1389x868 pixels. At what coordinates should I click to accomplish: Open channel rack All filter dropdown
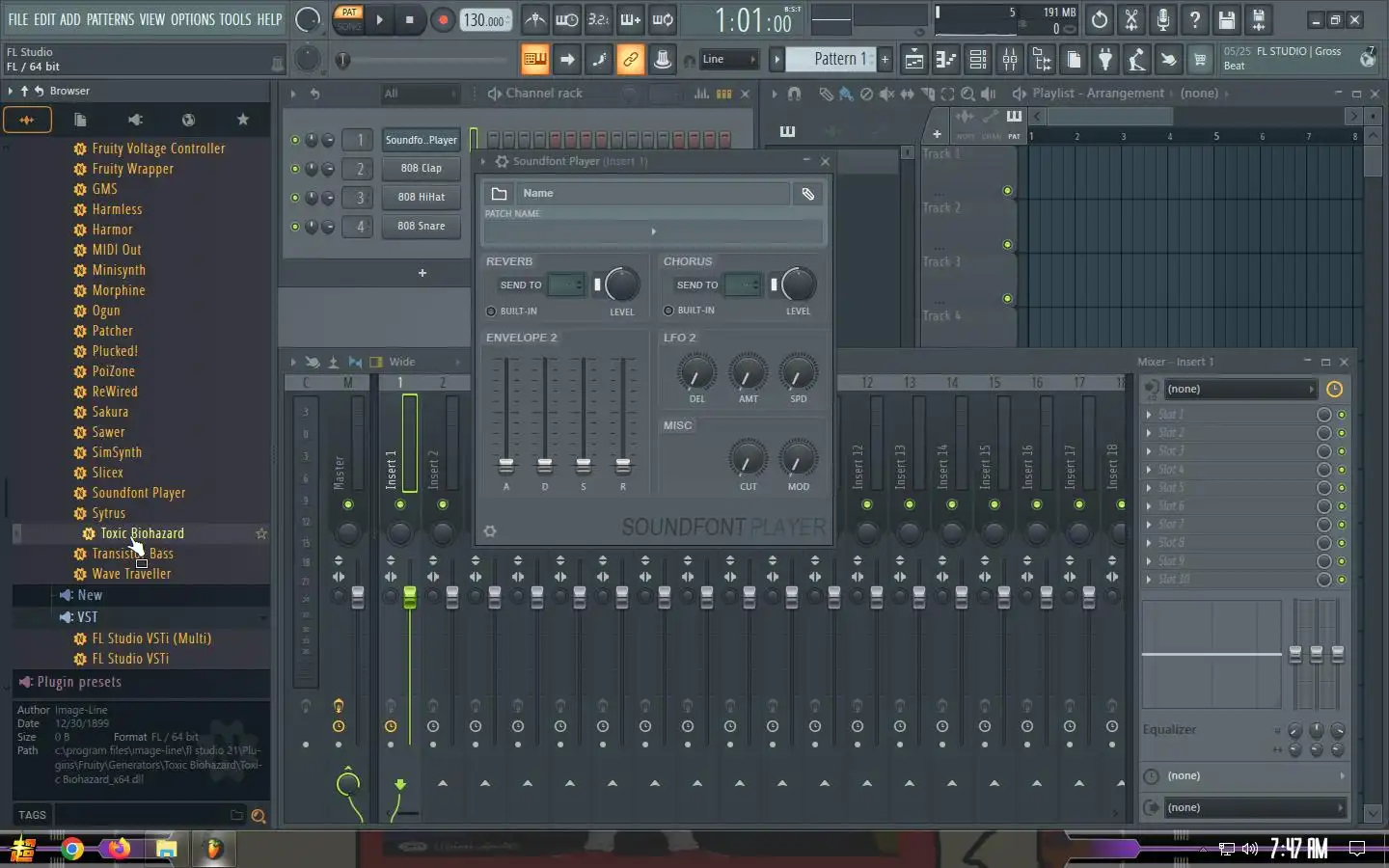point(420,94)
